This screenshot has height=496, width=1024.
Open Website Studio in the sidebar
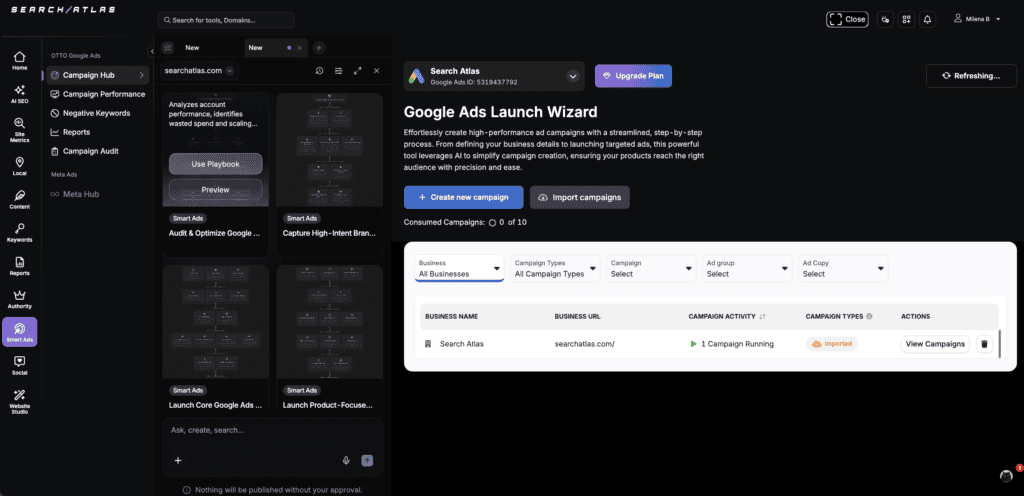(x=20, y=402)
